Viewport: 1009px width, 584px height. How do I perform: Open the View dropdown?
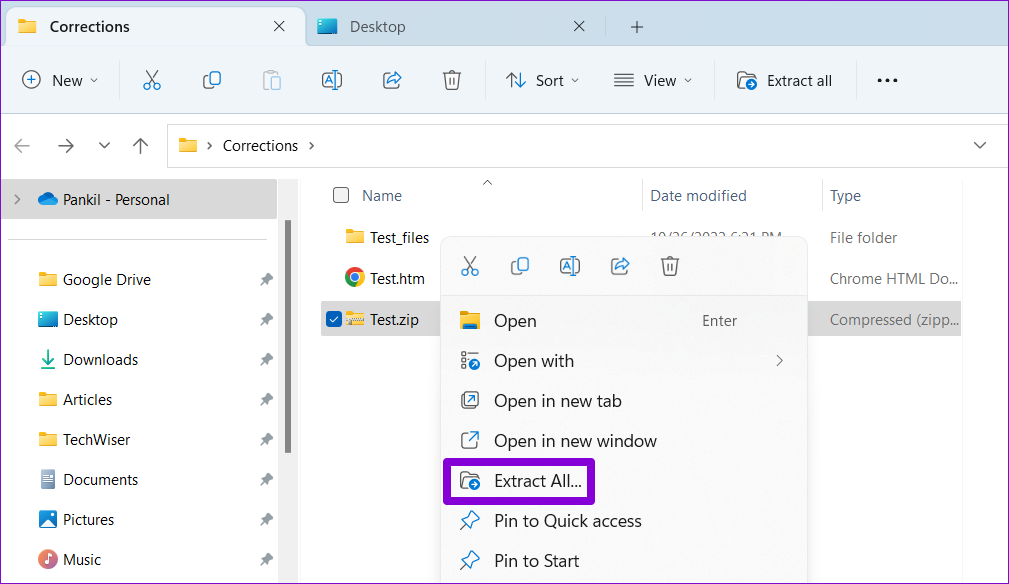(653, 80)
